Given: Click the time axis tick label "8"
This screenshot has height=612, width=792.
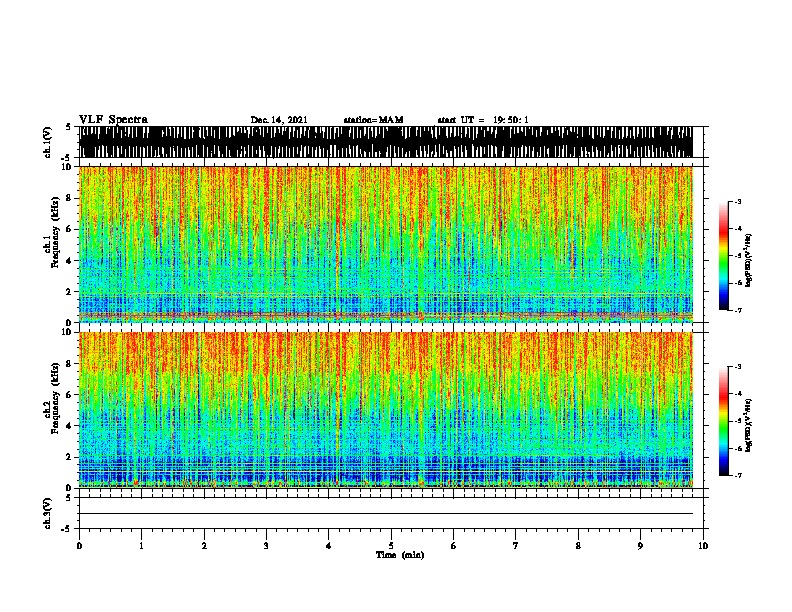Looking at the screenshot, I should coord(578,546).
